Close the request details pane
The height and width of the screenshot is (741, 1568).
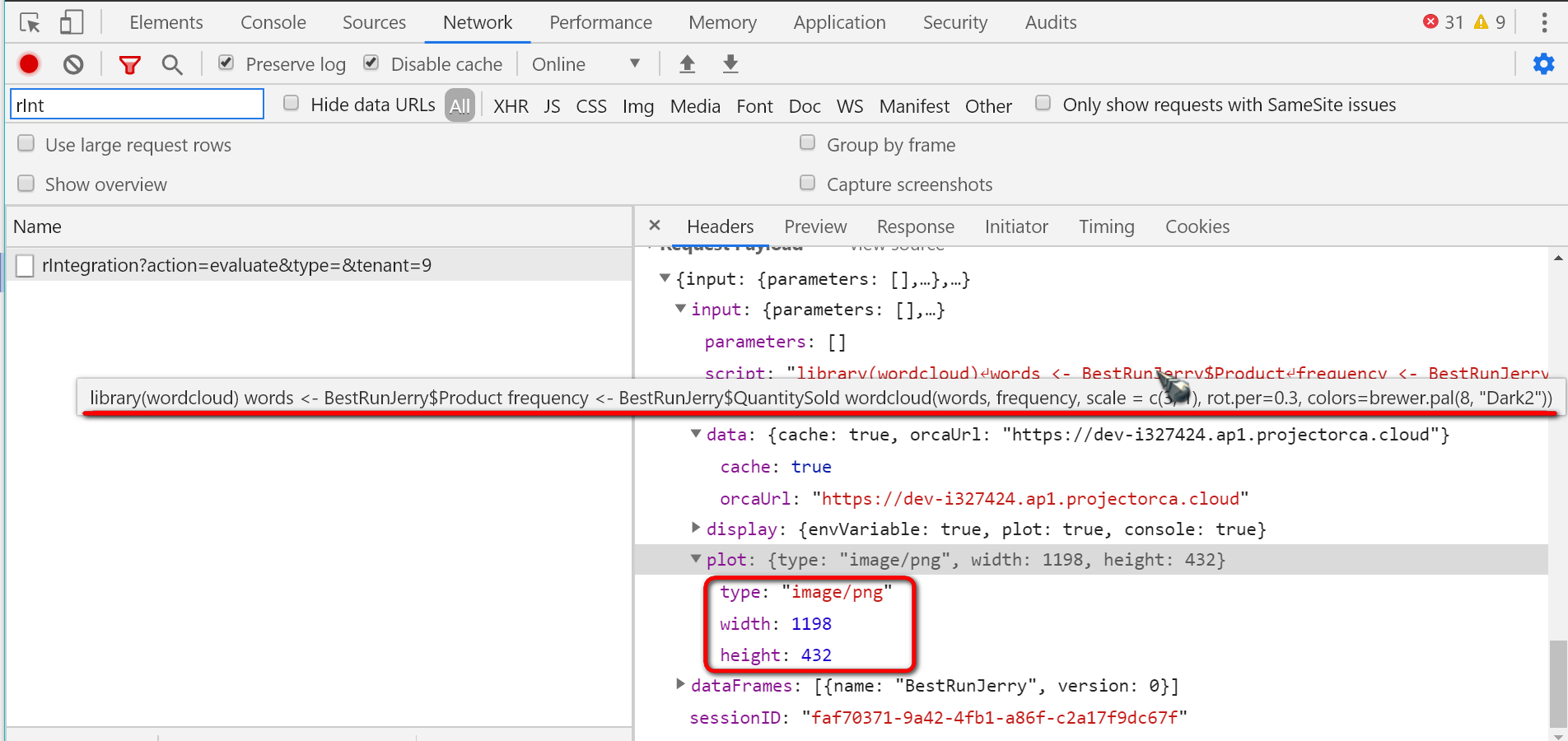[655, 226]
